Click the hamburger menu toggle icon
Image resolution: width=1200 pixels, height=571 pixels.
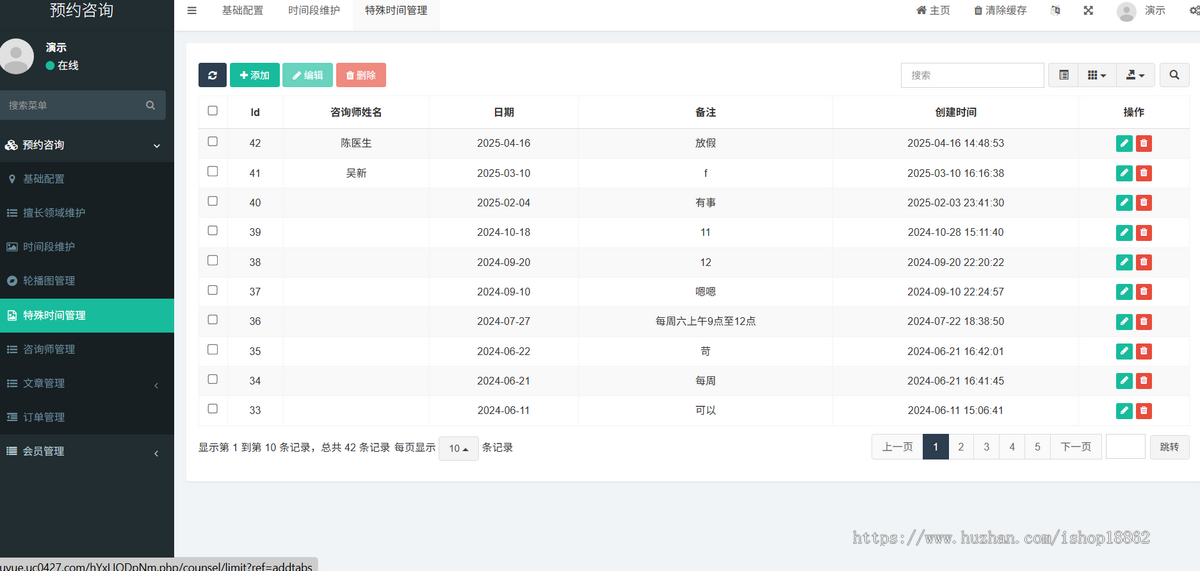coord(192,11)
